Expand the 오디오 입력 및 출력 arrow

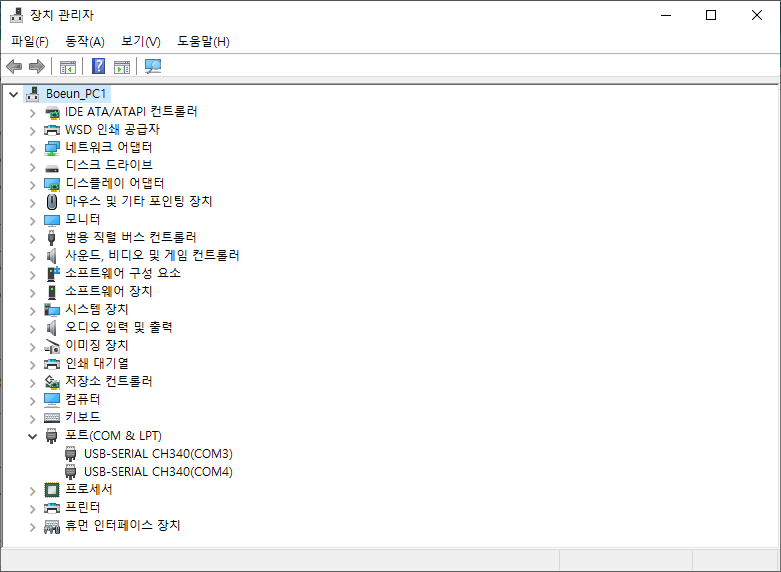(x=32, y=329)
